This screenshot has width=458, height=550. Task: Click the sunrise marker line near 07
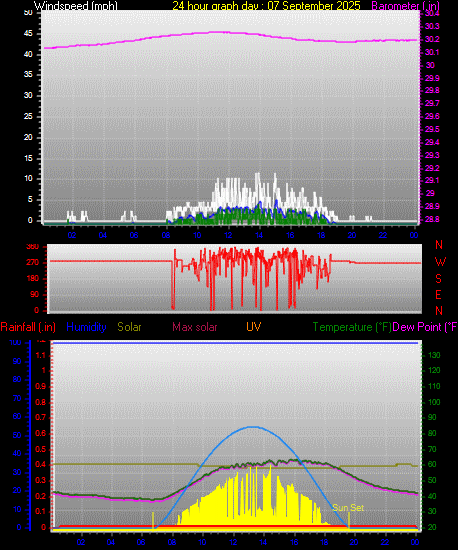point(153,521)
